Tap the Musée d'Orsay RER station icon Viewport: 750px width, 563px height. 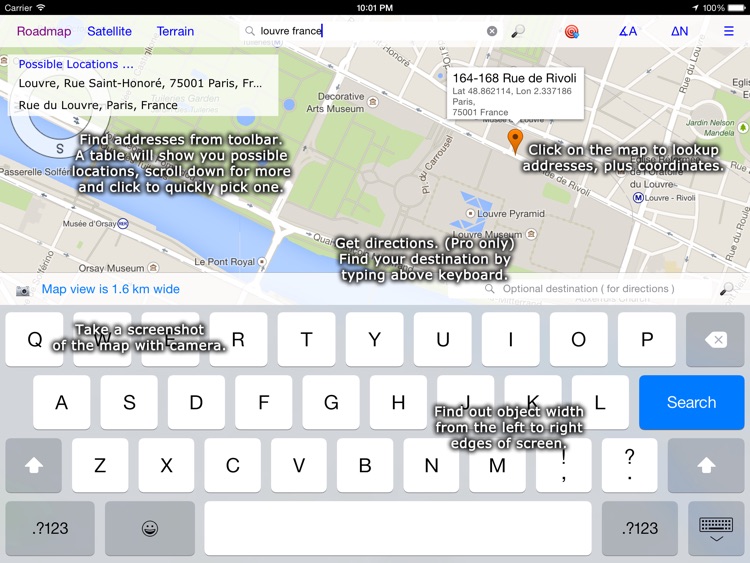click(123, 223)
